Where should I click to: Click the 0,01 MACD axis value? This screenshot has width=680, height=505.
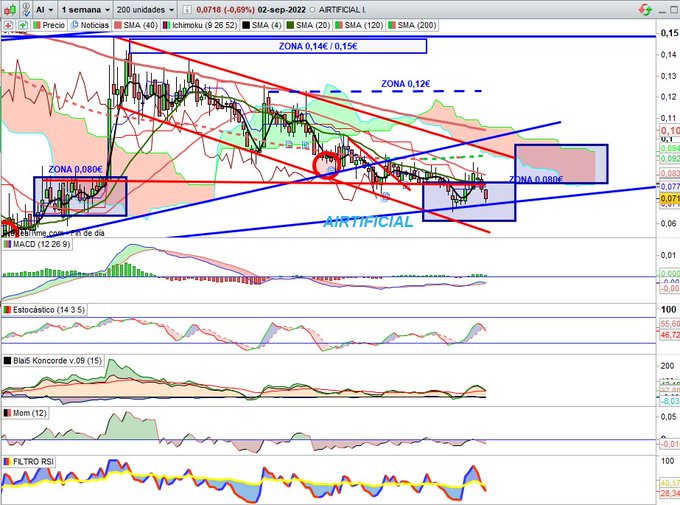point(668,255)
